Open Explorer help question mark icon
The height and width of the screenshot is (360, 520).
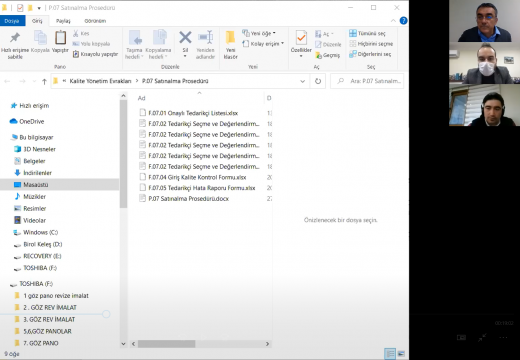[x=403, y=21]
